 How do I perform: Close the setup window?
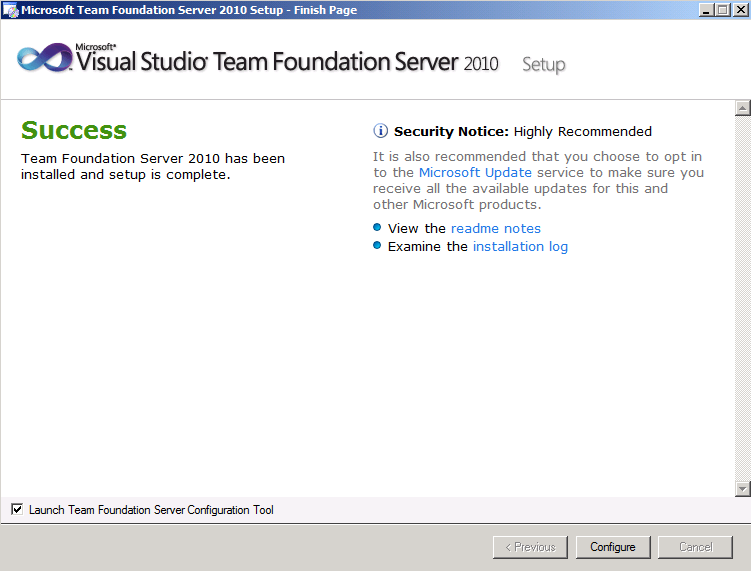pos(740,10)
